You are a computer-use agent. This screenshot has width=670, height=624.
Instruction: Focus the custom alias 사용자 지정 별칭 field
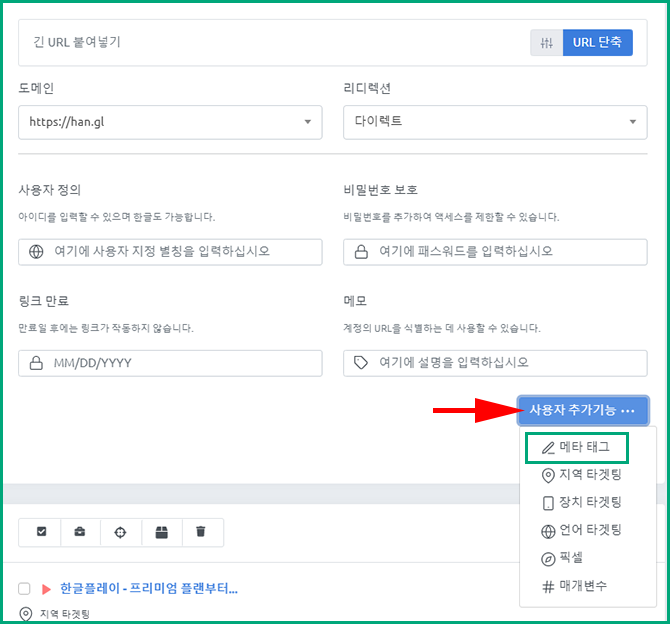click(170, 252)
